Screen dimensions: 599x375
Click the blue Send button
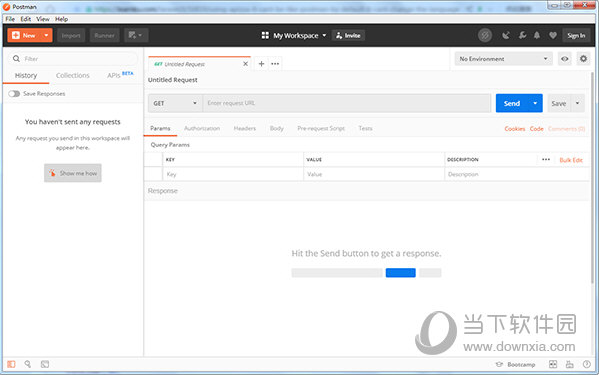pyautogui.click(x=512, y=103)
